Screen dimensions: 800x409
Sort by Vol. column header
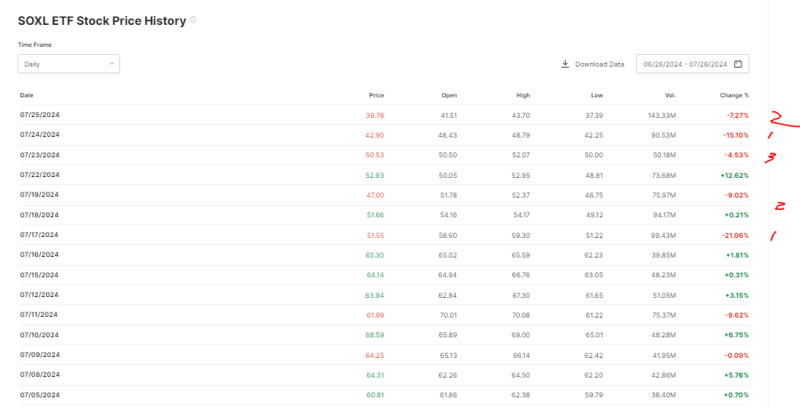669,95
